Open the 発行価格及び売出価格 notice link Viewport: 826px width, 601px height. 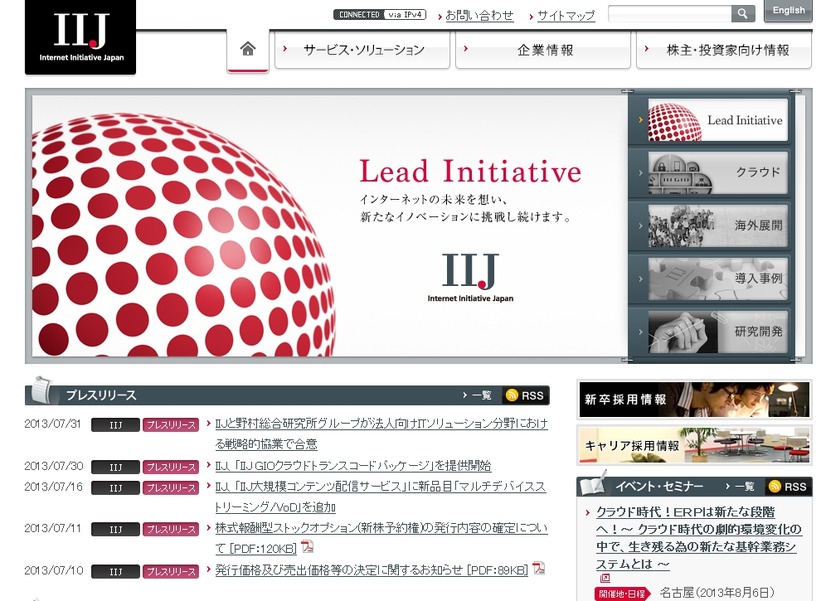(x=371, y=570)
